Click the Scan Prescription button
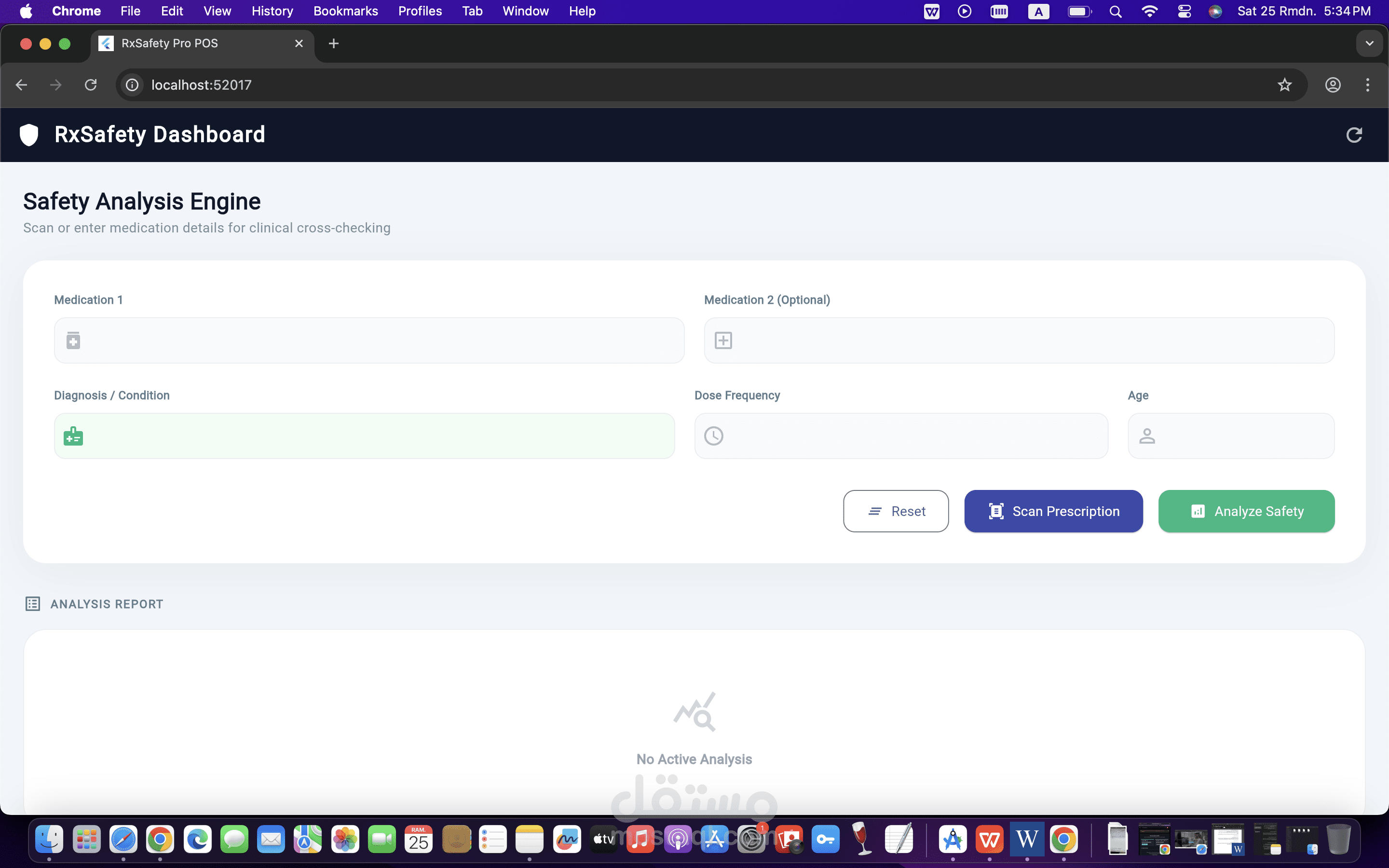The width and height of the screenshot is (1389, 868). [1053, 511]
